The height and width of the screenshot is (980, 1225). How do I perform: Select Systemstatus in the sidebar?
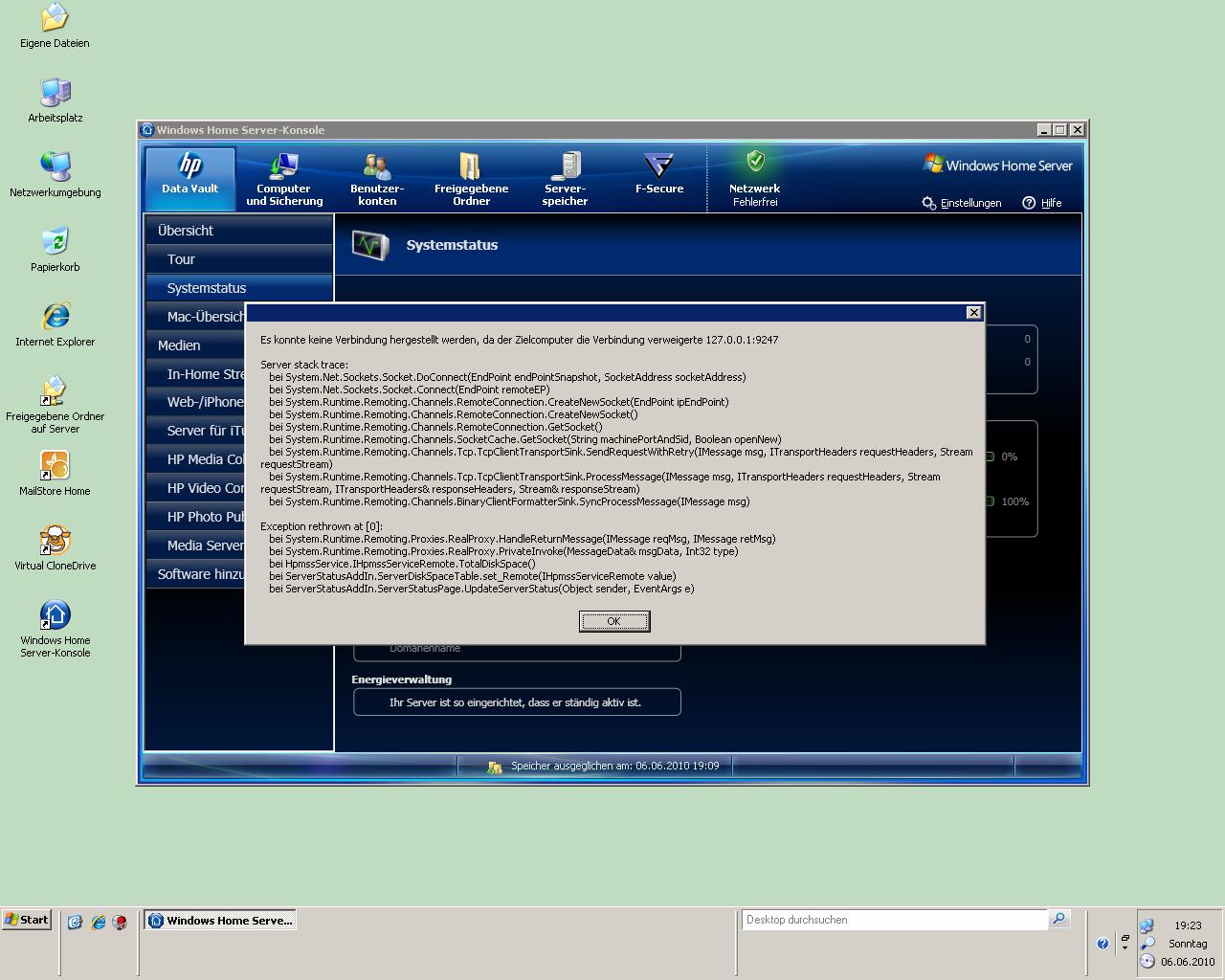click(x=238, y=288)
